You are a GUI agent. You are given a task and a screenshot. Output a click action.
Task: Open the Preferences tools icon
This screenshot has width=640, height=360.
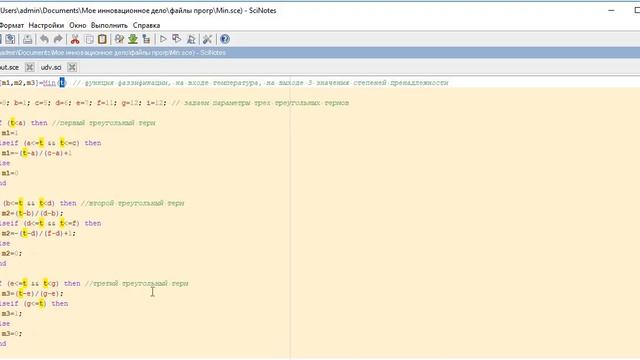tap(207, 39)
